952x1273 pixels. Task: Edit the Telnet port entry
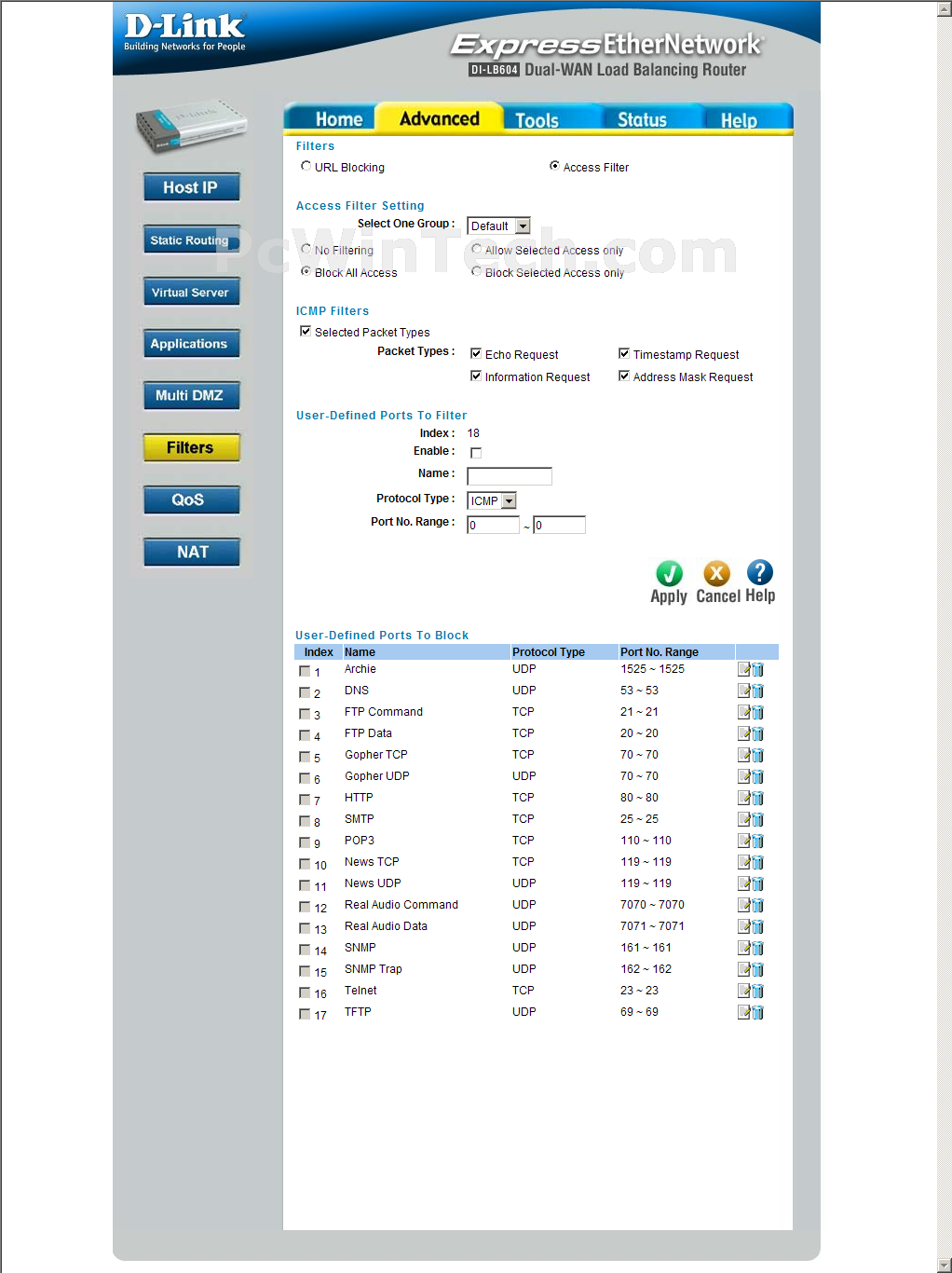[744, 991]
